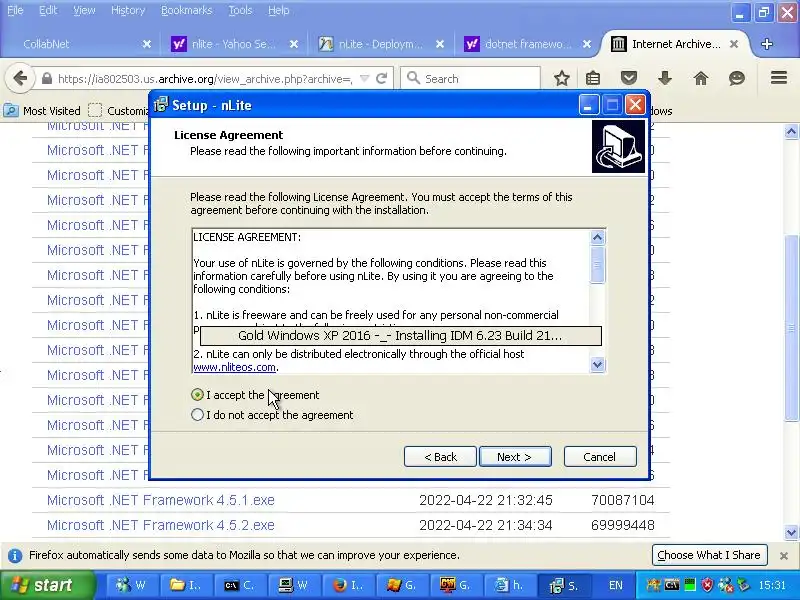
Task: Switch to Firefox taskbar button
Action: point(349,585)
